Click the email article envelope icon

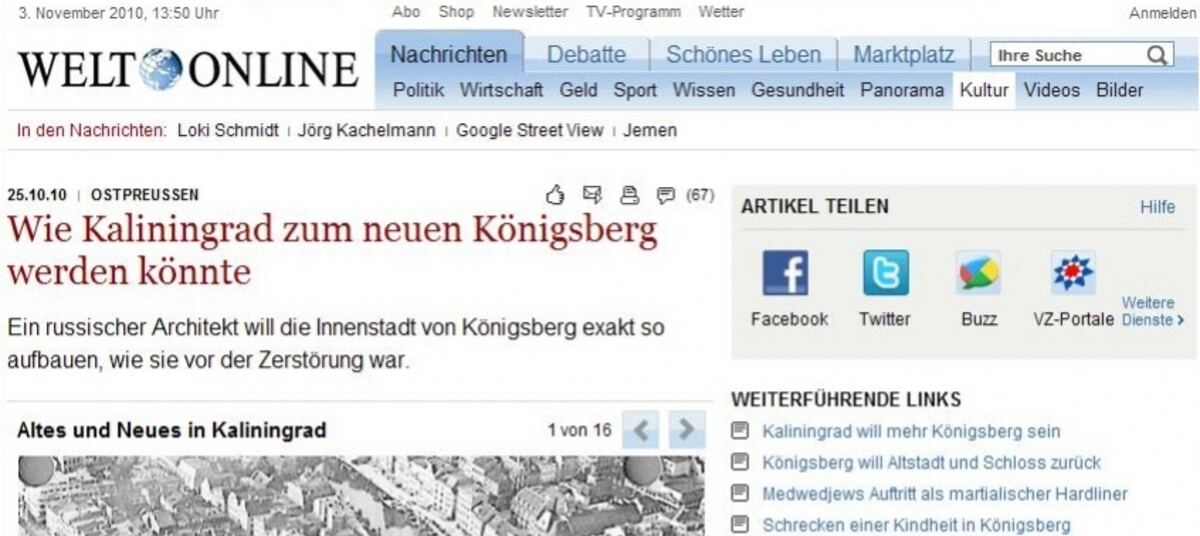[592, 194]
